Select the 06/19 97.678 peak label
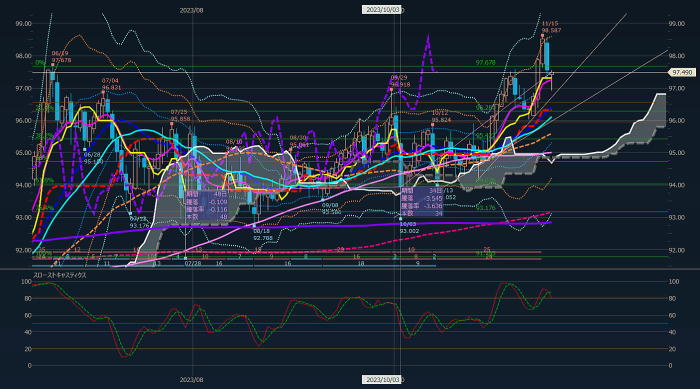The width and height of the screenshot is (700, 389). (x=61, y=57)
